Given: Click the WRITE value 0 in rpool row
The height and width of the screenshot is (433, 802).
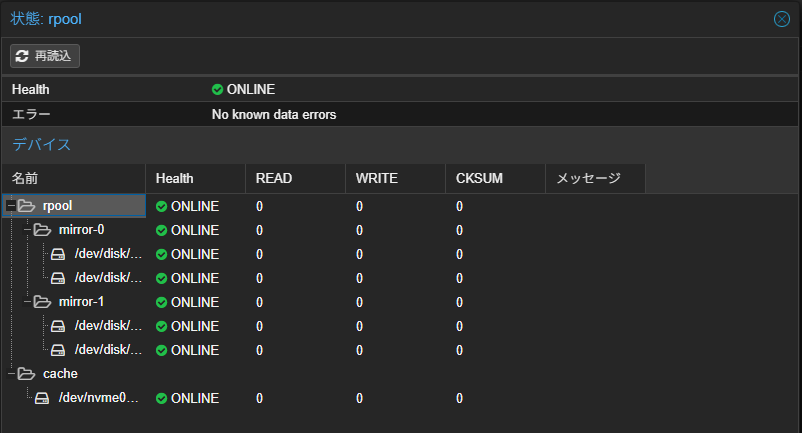Looking at the screenshot, I should coord(360,207).
